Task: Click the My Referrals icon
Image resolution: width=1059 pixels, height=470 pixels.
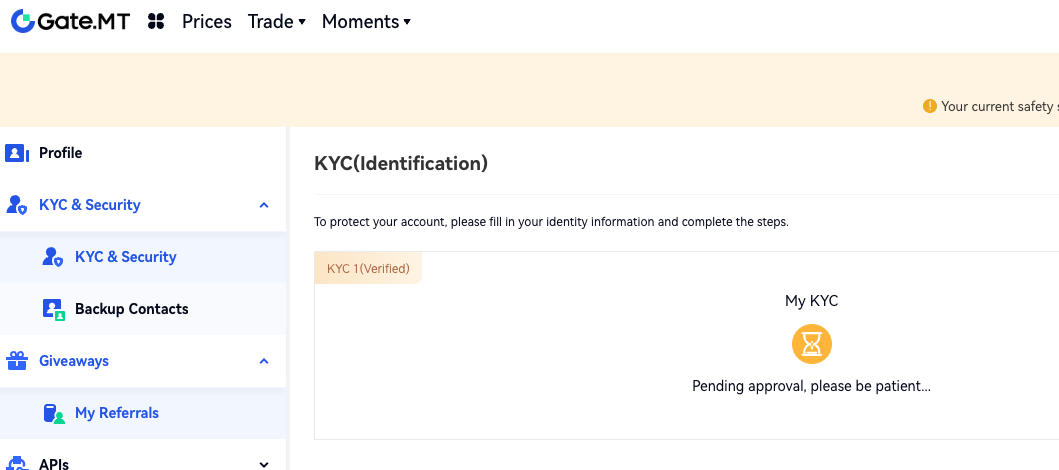Action: coord(53,413)
